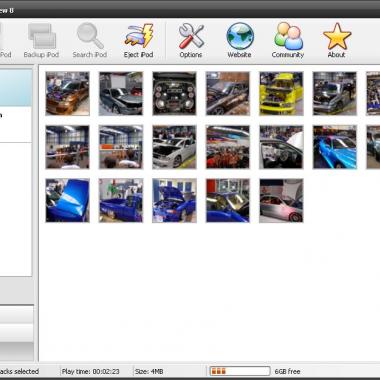380x380 pixels.
Task: Select the yellow car thumbnail
Action: coord(281,94)
